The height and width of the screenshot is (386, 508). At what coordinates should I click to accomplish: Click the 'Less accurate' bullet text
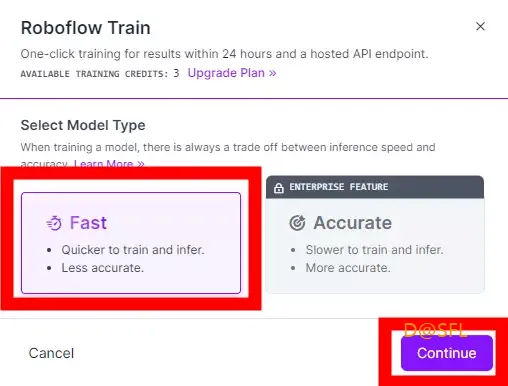click(103, 268)
